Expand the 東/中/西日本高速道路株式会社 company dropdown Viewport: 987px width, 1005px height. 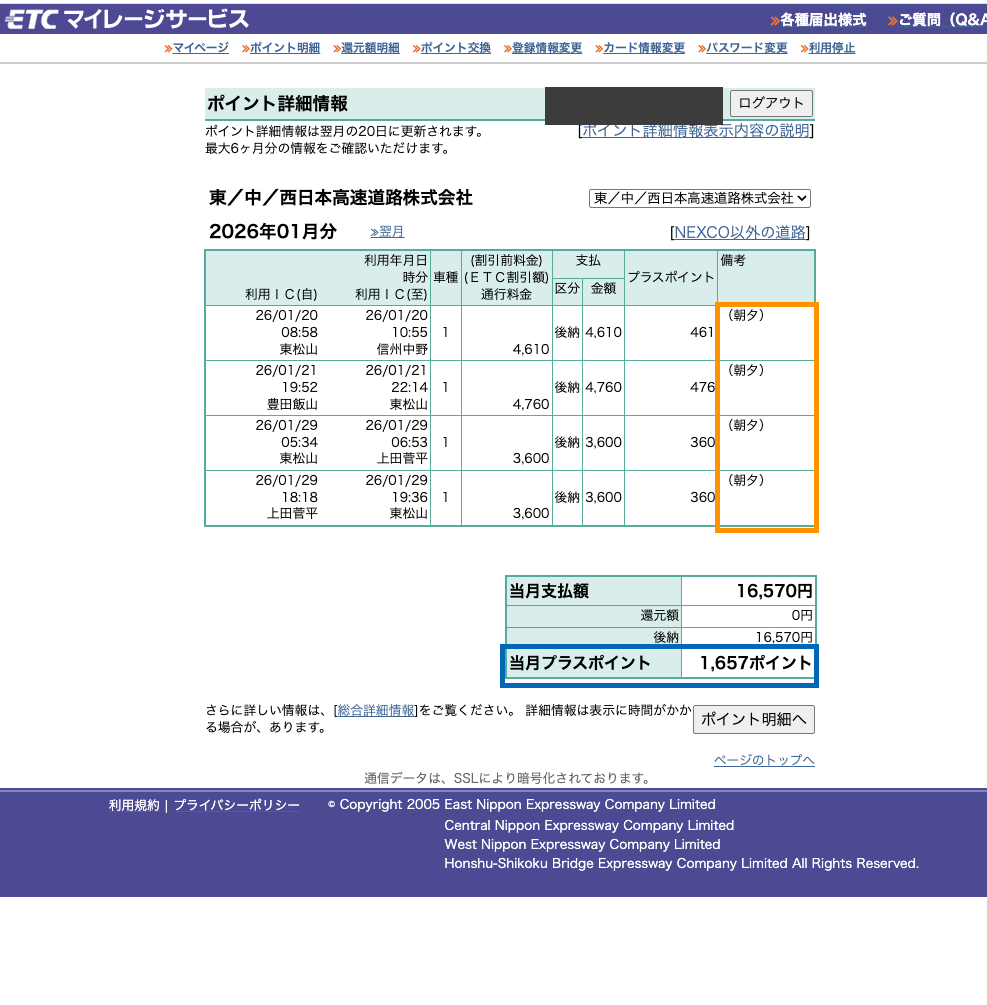click(x=699, y=198)
